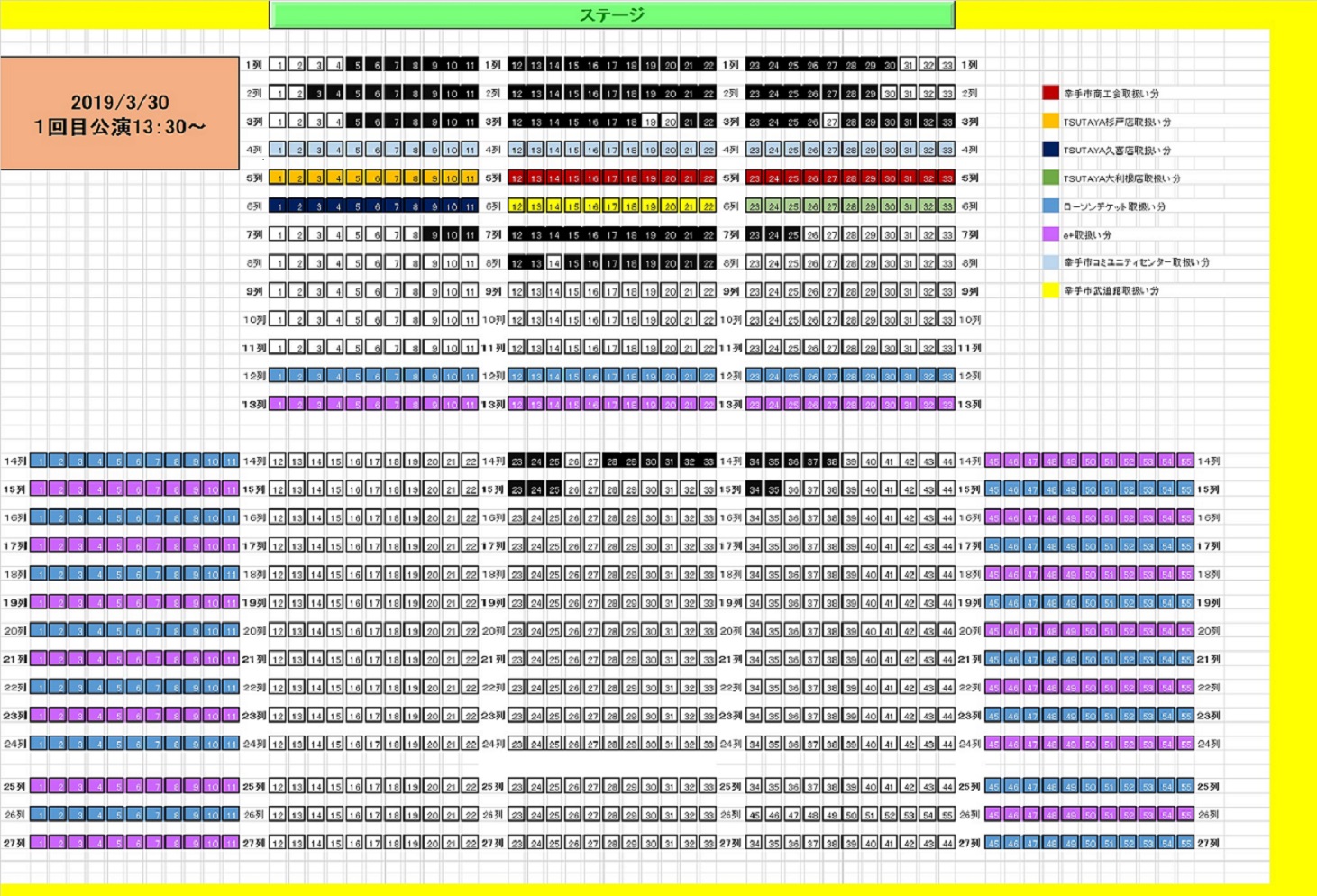Select the orange TSUTAYA杉戸店 legend swatch
This screenshot has width=1317, height=896.
pos(1050,122)
